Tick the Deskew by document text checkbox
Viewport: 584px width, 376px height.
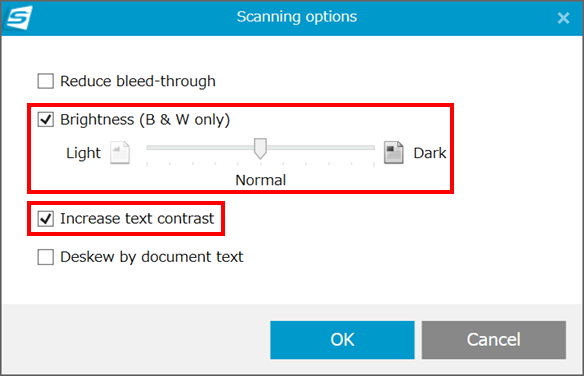pos(45,257)
